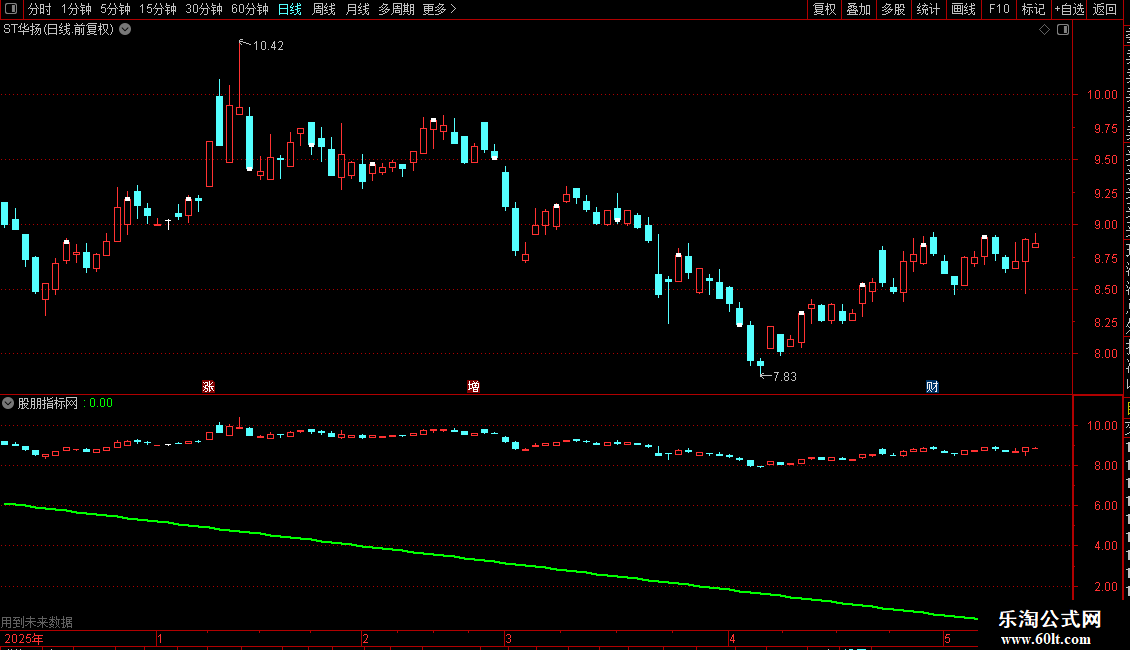Click the 涨 event marker

[x=208, y=387]
